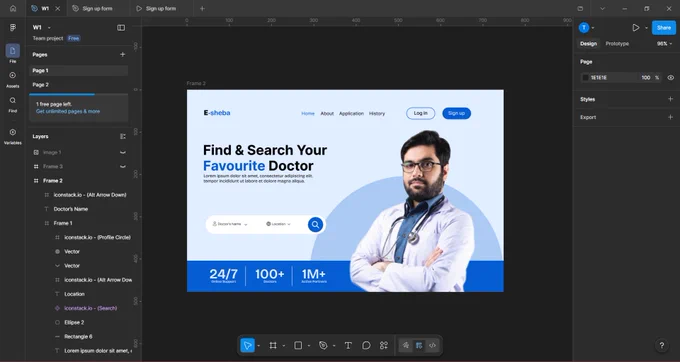Viewport: 680px width, 362px height.
Task: Select the Text tool
Action: click(348, 346)
